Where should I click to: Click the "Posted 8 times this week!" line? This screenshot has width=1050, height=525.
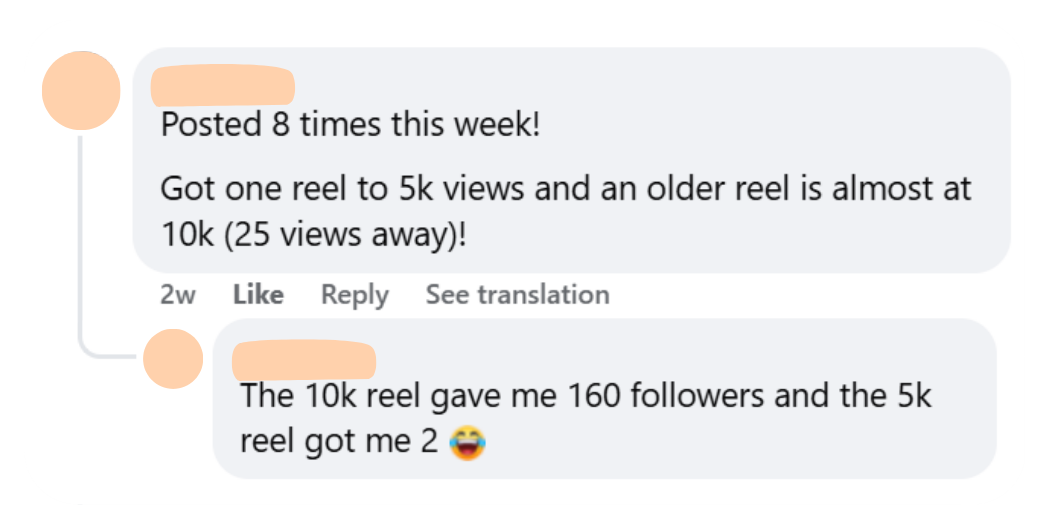349,127
